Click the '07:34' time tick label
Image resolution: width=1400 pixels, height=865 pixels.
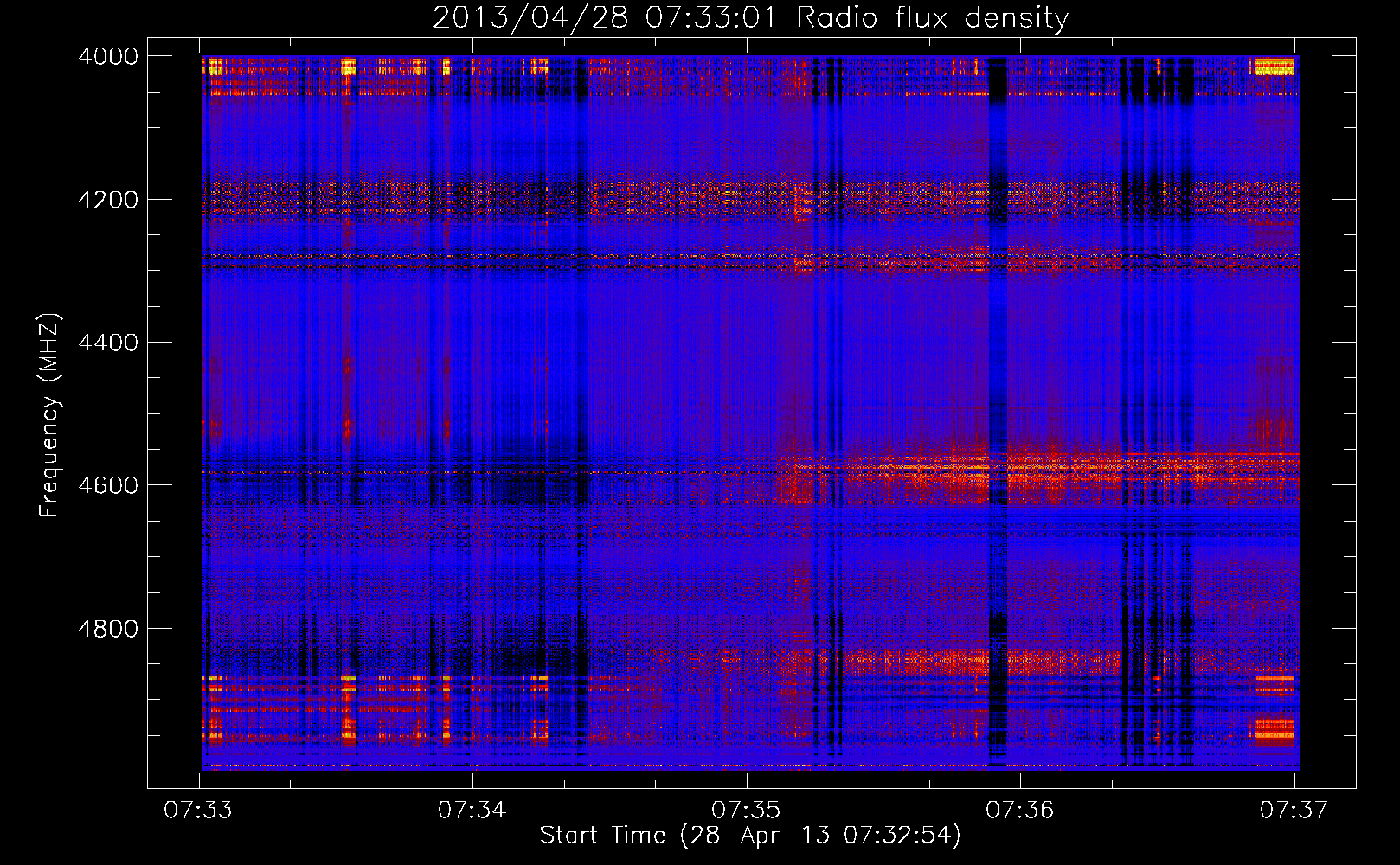coord(472,810)
